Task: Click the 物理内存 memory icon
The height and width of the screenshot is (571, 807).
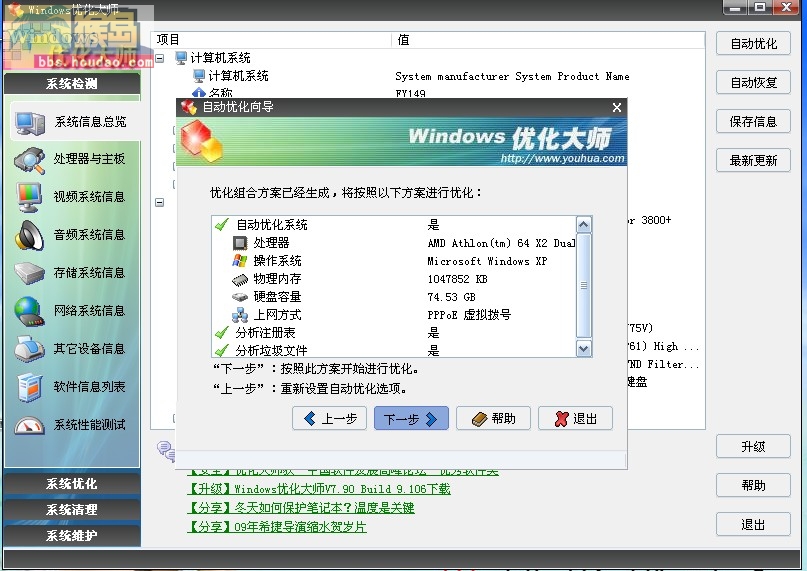Action: (x=239, y=279)
